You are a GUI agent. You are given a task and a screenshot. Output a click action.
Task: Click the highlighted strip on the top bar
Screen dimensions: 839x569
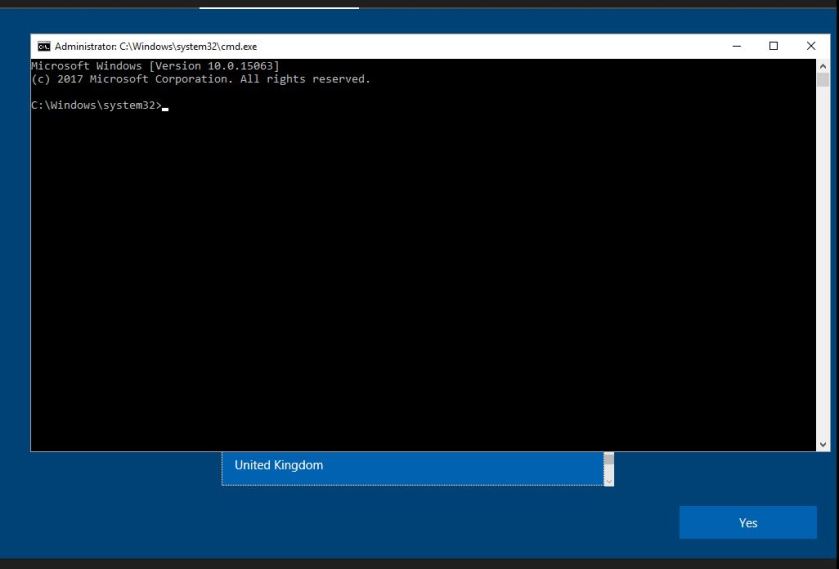click(x=278, y=5)
